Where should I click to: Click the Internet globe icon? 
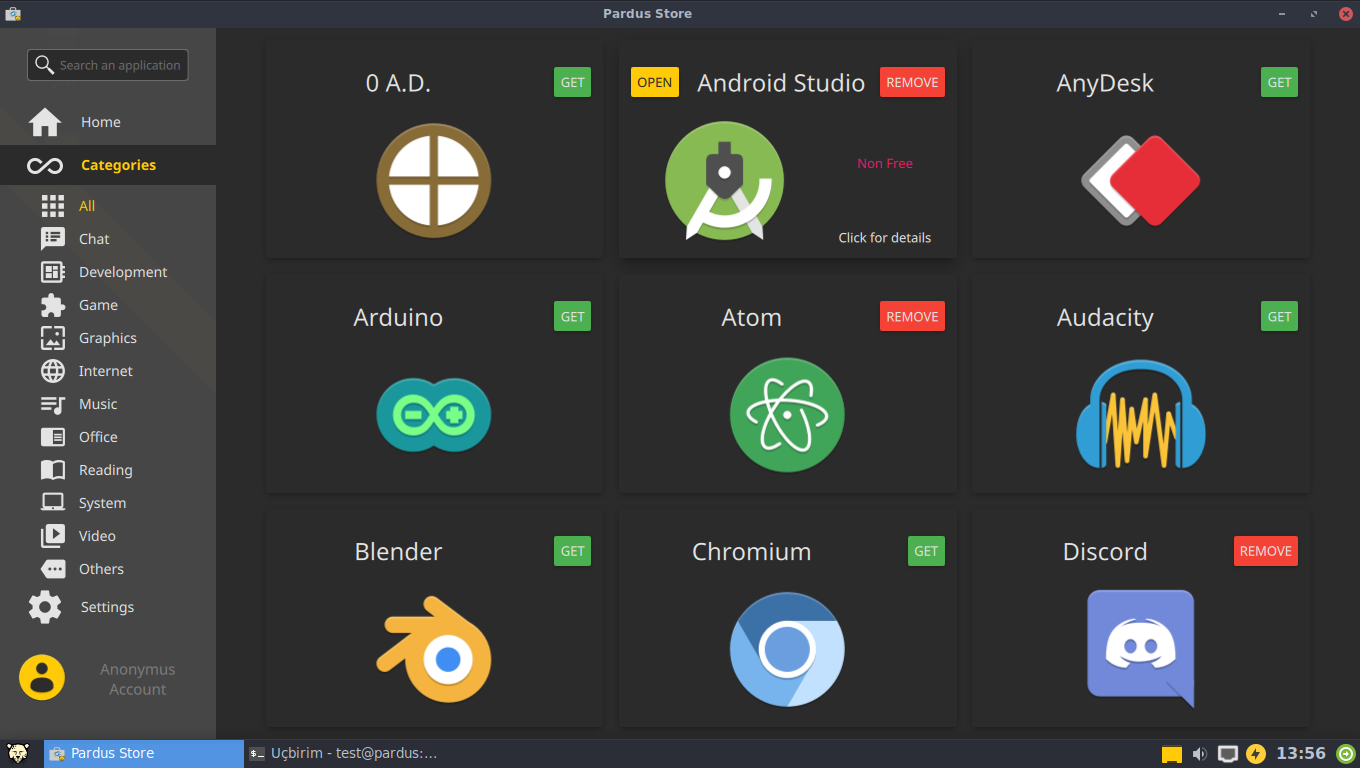(53, 371)
